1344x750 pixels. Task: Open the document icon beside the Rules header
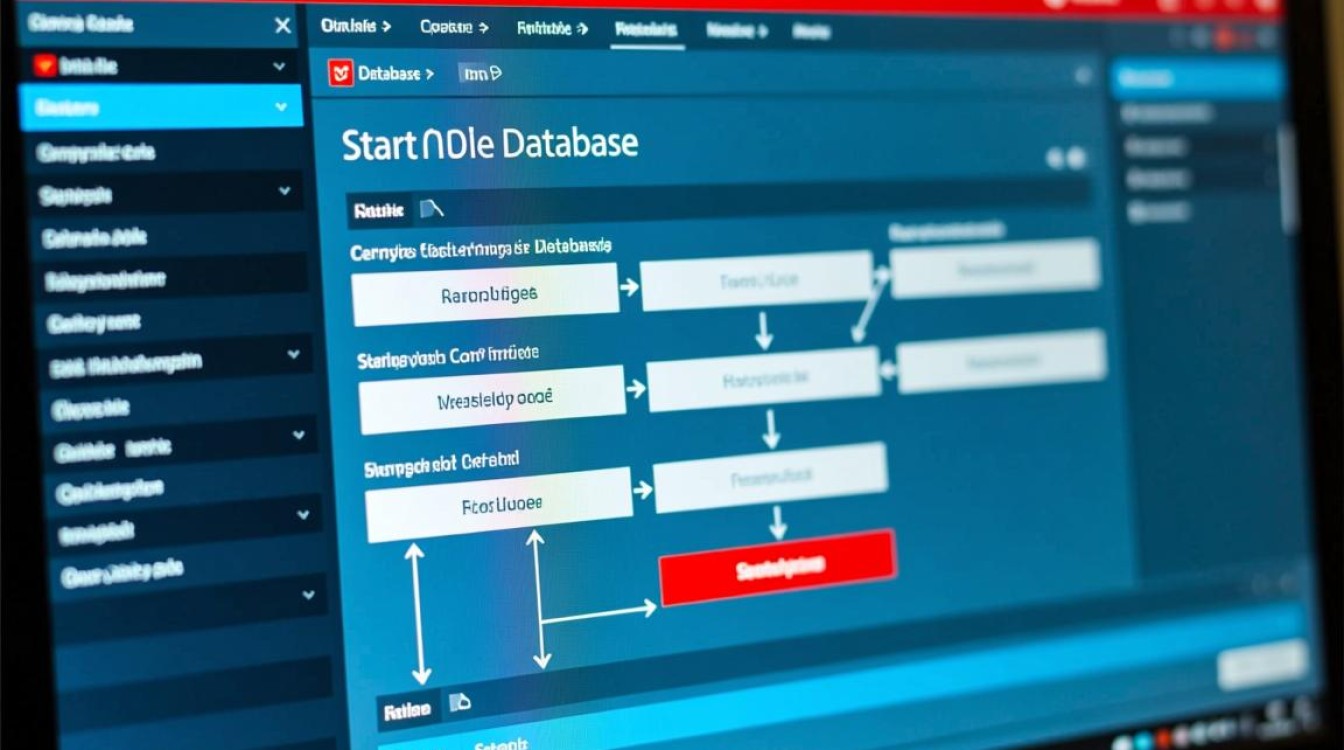(432, 210)
